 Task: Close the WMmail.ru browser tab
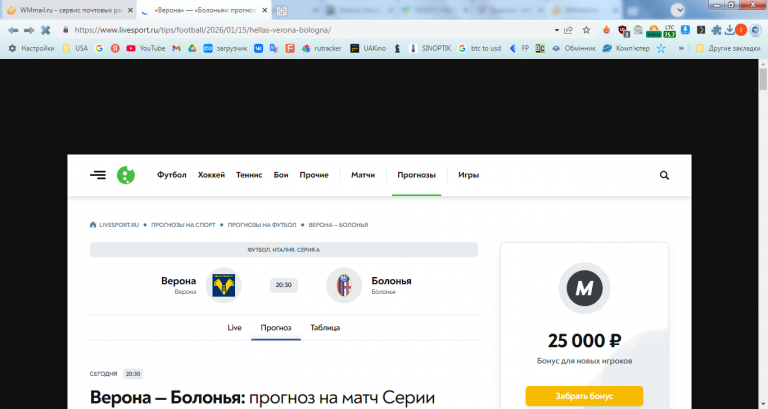130,10
